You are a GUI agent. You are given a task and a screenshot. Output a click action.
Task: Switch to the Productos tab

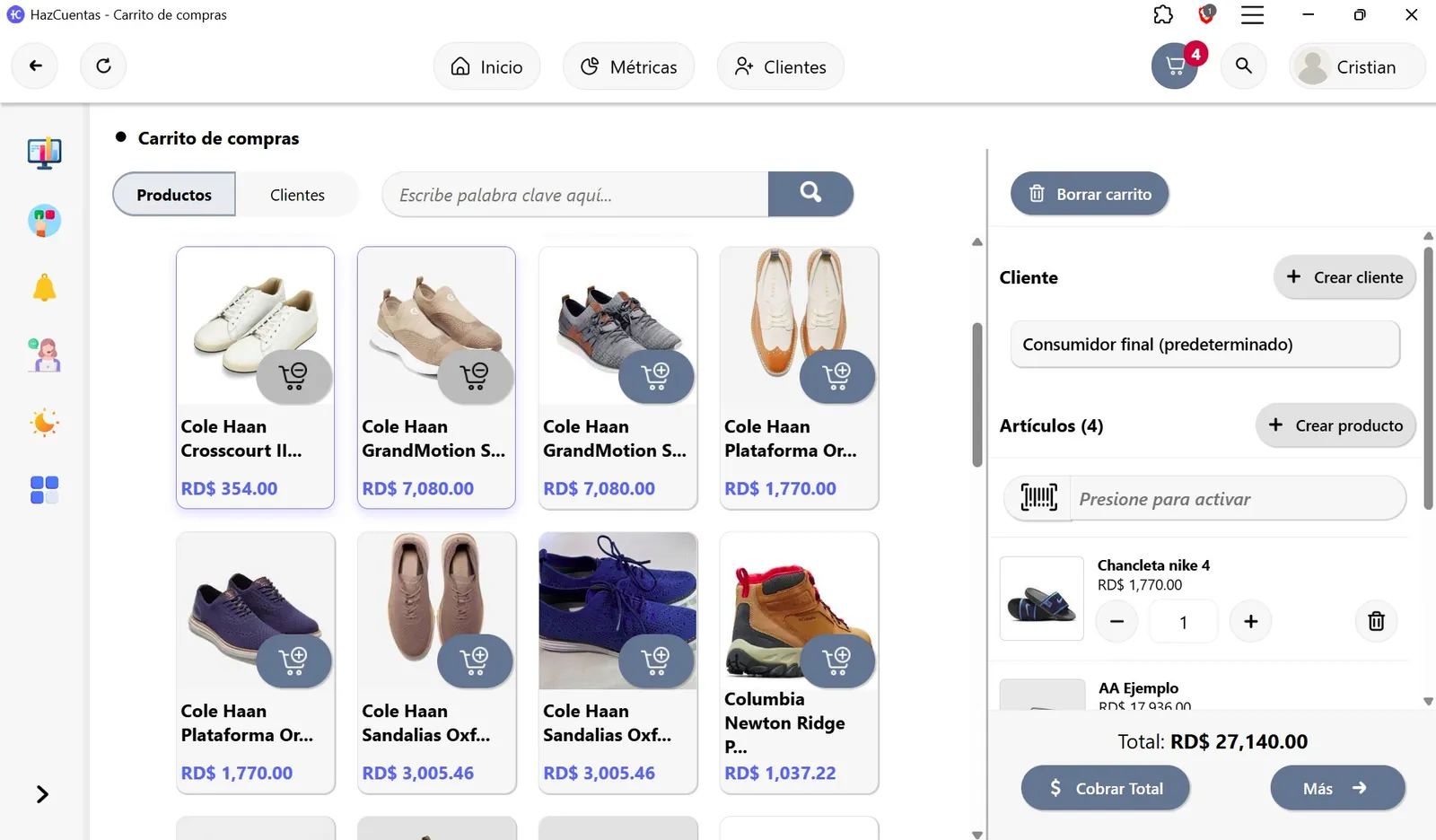(174, 195)
